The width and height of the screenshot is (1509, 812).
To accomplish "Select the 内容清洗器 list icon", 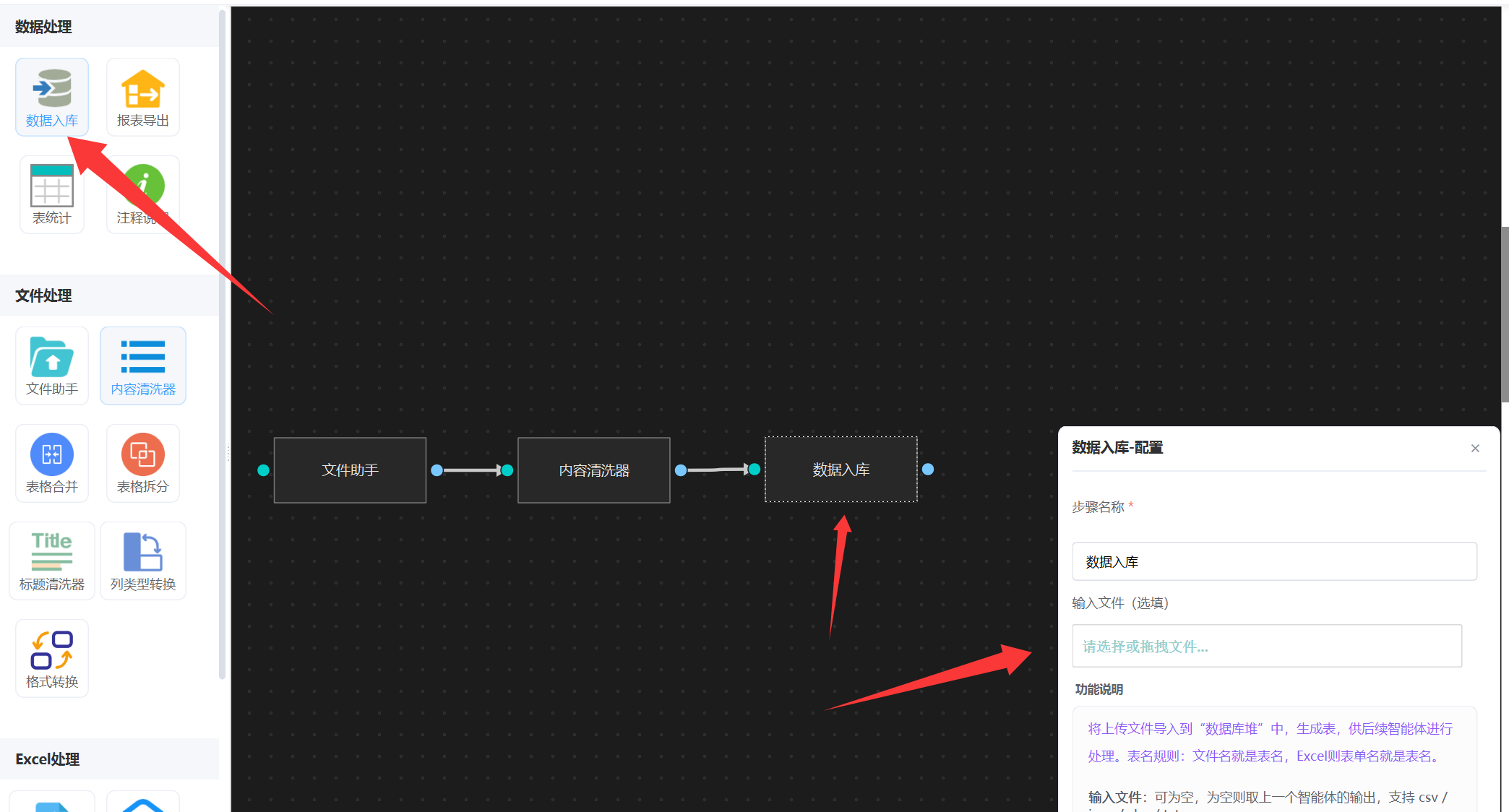I will click(143, 357).
